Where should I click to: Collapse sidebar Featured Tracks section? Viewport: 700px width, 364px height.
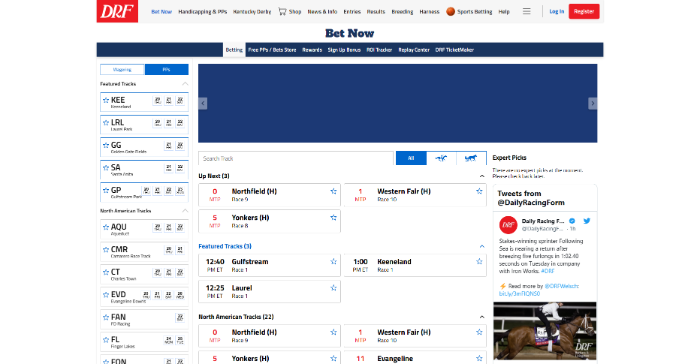(185, 84)
